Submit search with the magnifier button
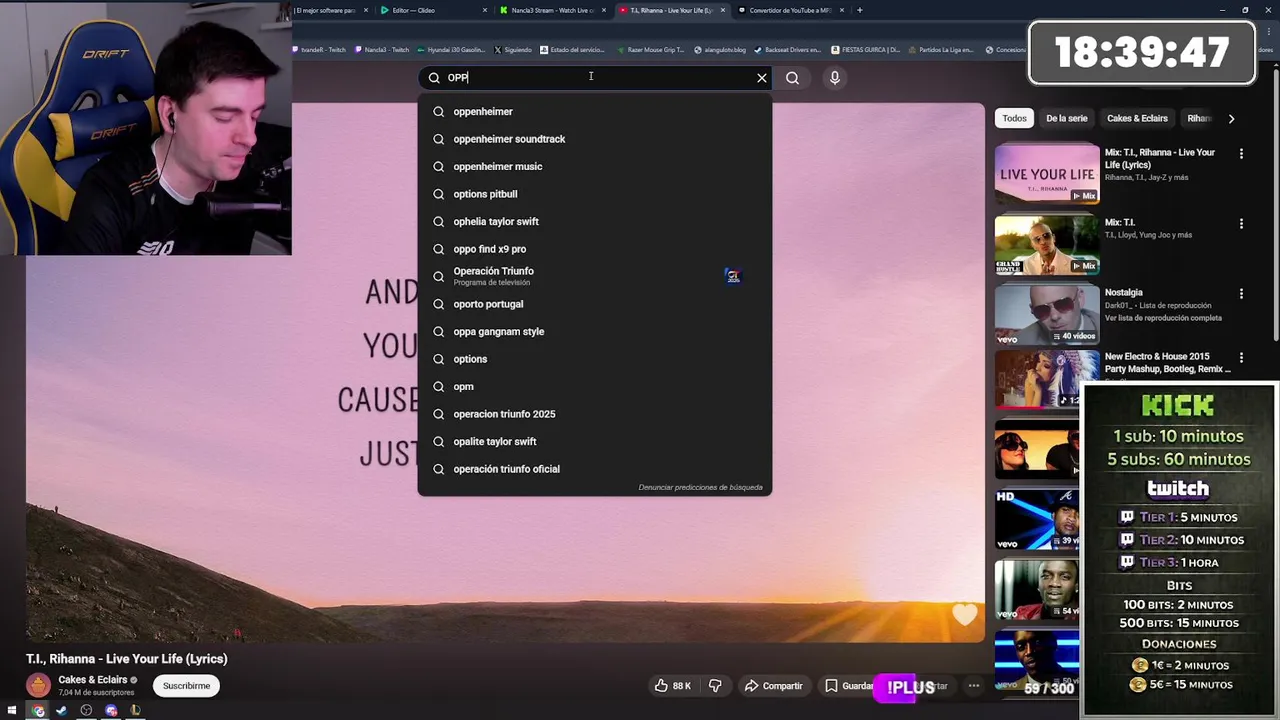 (x=792, y=78)
